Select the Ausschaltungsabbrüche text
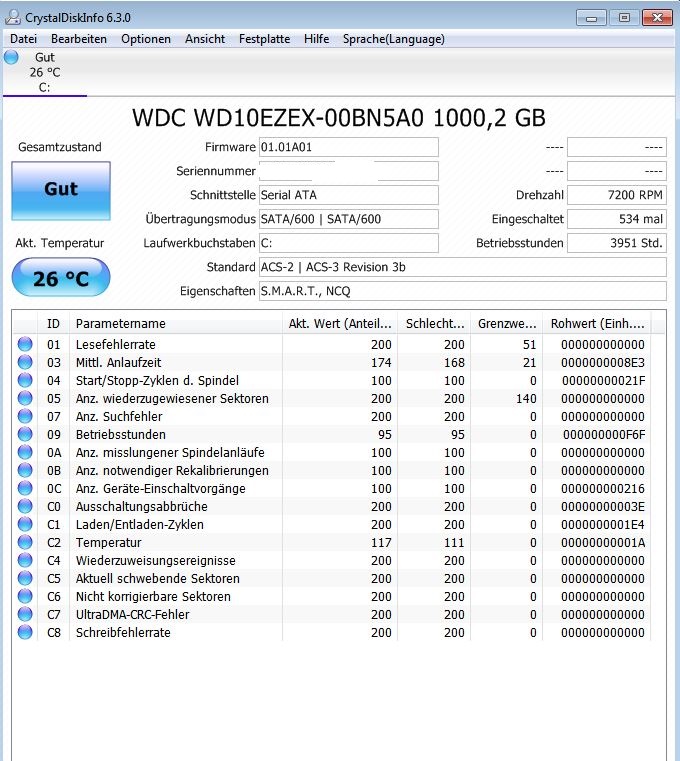680x761 pixels. click(142, 507)
